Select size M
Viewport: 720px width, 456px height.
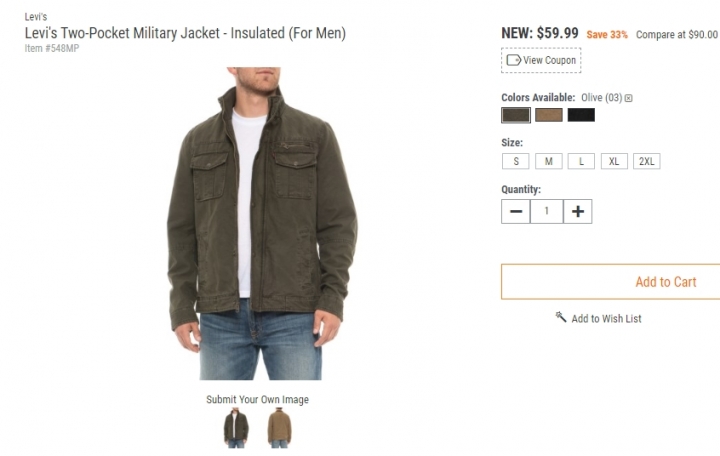tap(548, 161)
